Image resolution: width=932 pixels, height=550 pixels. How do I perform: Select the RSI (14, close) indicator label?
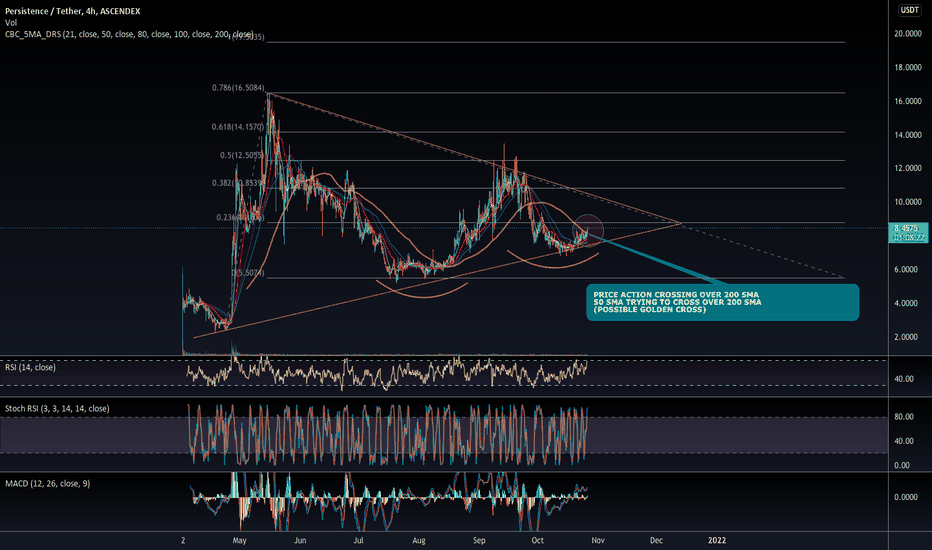click(30, 367)
